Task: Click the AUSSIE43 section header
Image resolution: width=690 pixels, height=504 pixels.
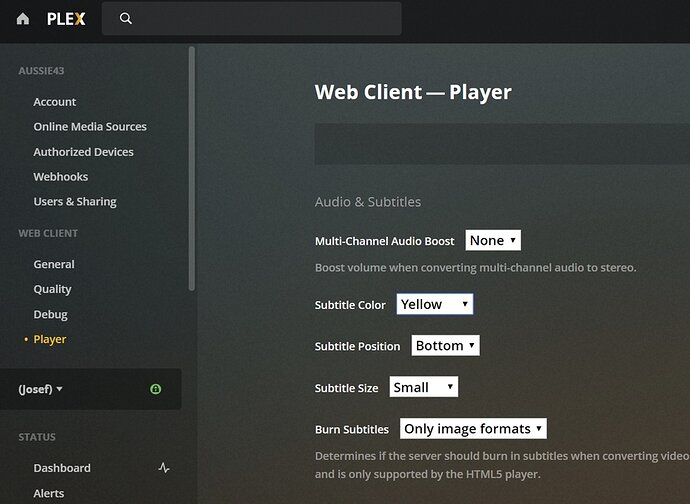Action: [41, 71]
